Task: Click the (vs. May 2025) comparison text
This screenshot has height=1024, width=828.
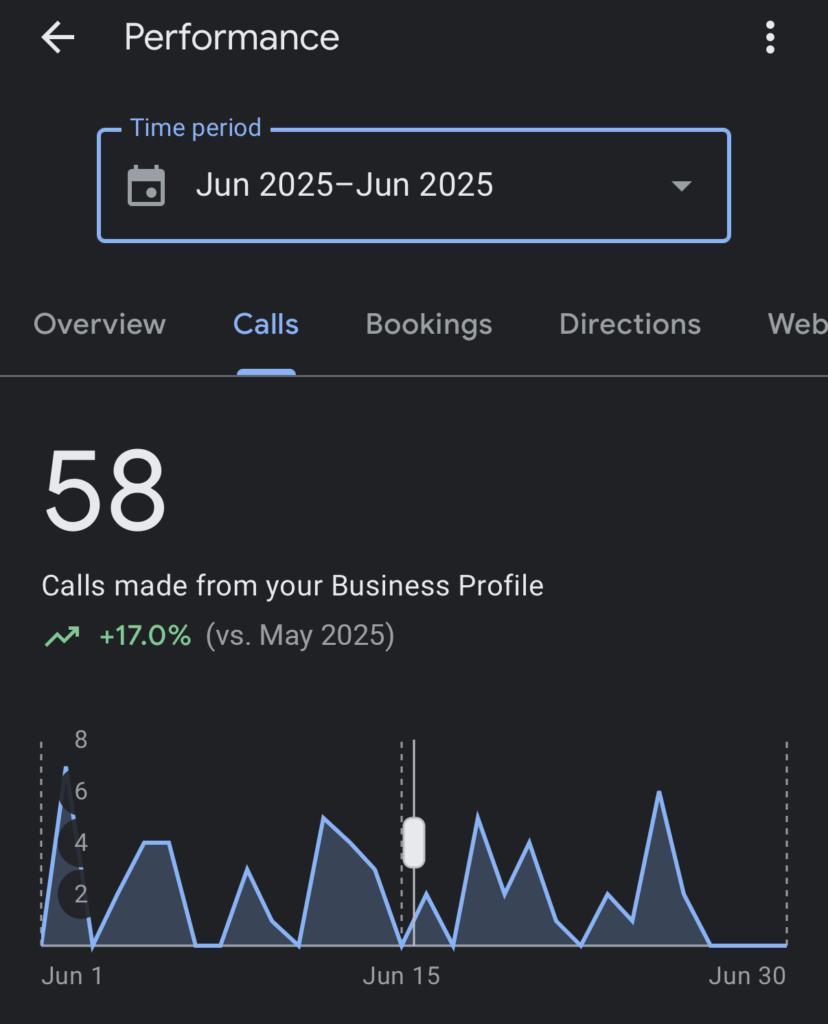Action: pos(300,635)
